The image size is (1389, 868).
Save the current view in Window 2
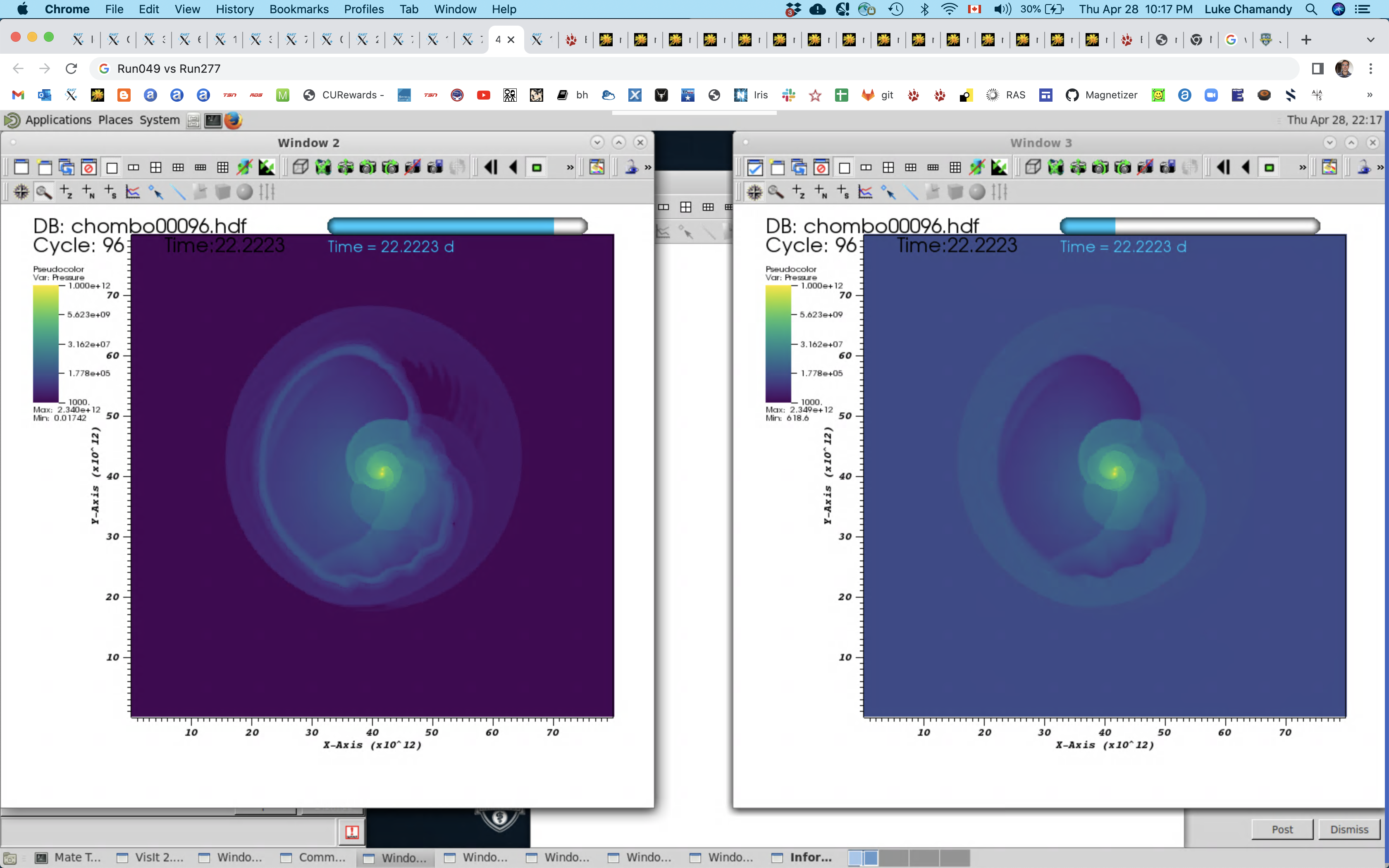coord(435,168)
